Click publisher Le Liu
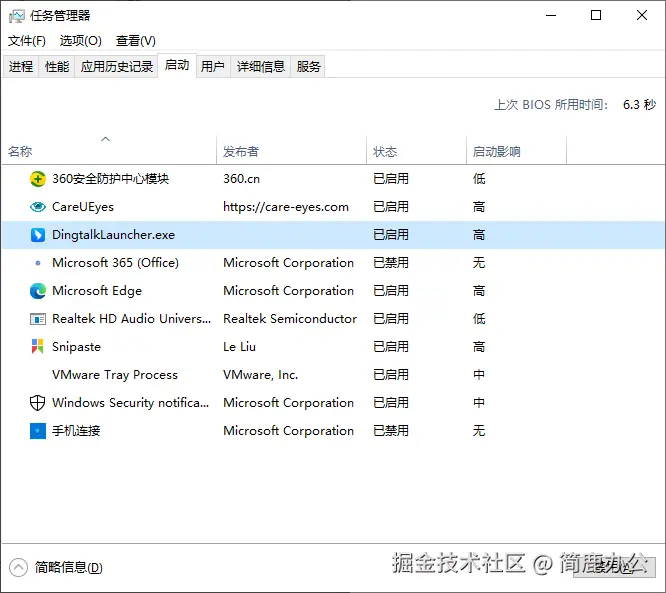This screenshot has height=593, width=666. [x=240, y=347]
